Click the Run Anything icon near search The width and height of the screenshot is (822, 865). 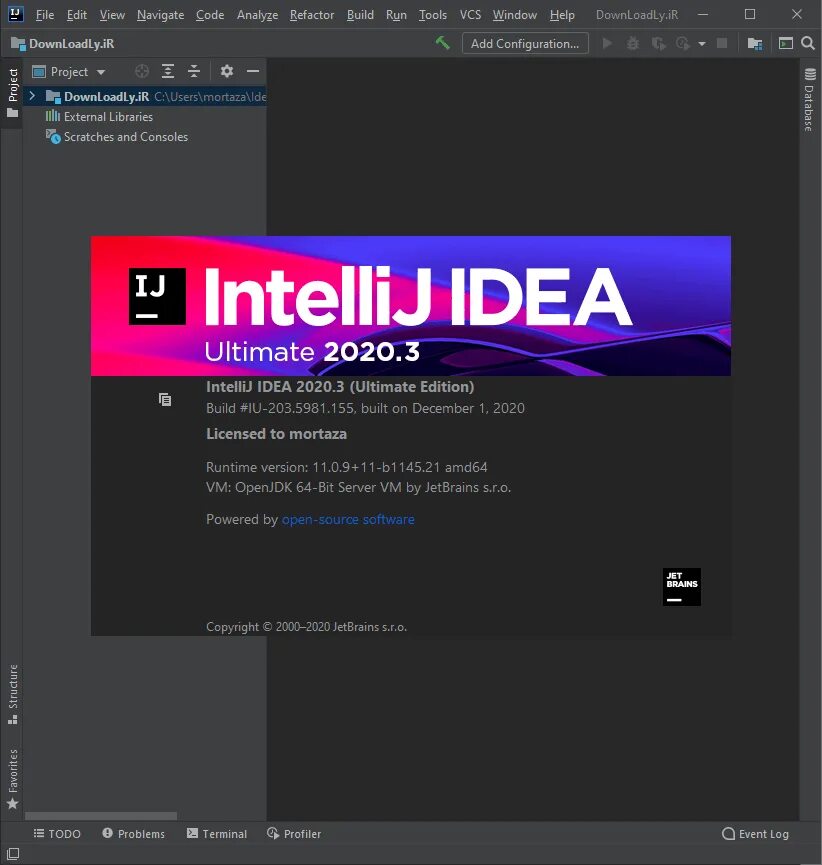point(786,43)
